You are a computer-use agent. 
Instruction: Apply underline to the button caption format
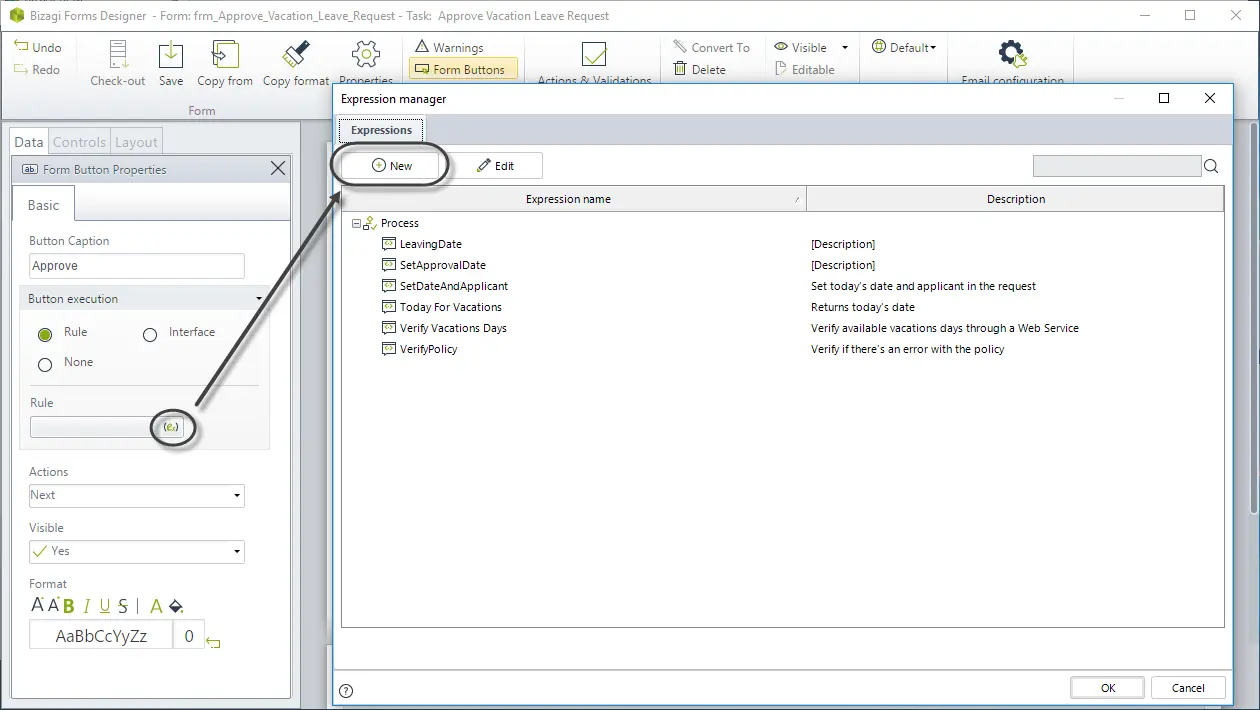click(105, 605)
